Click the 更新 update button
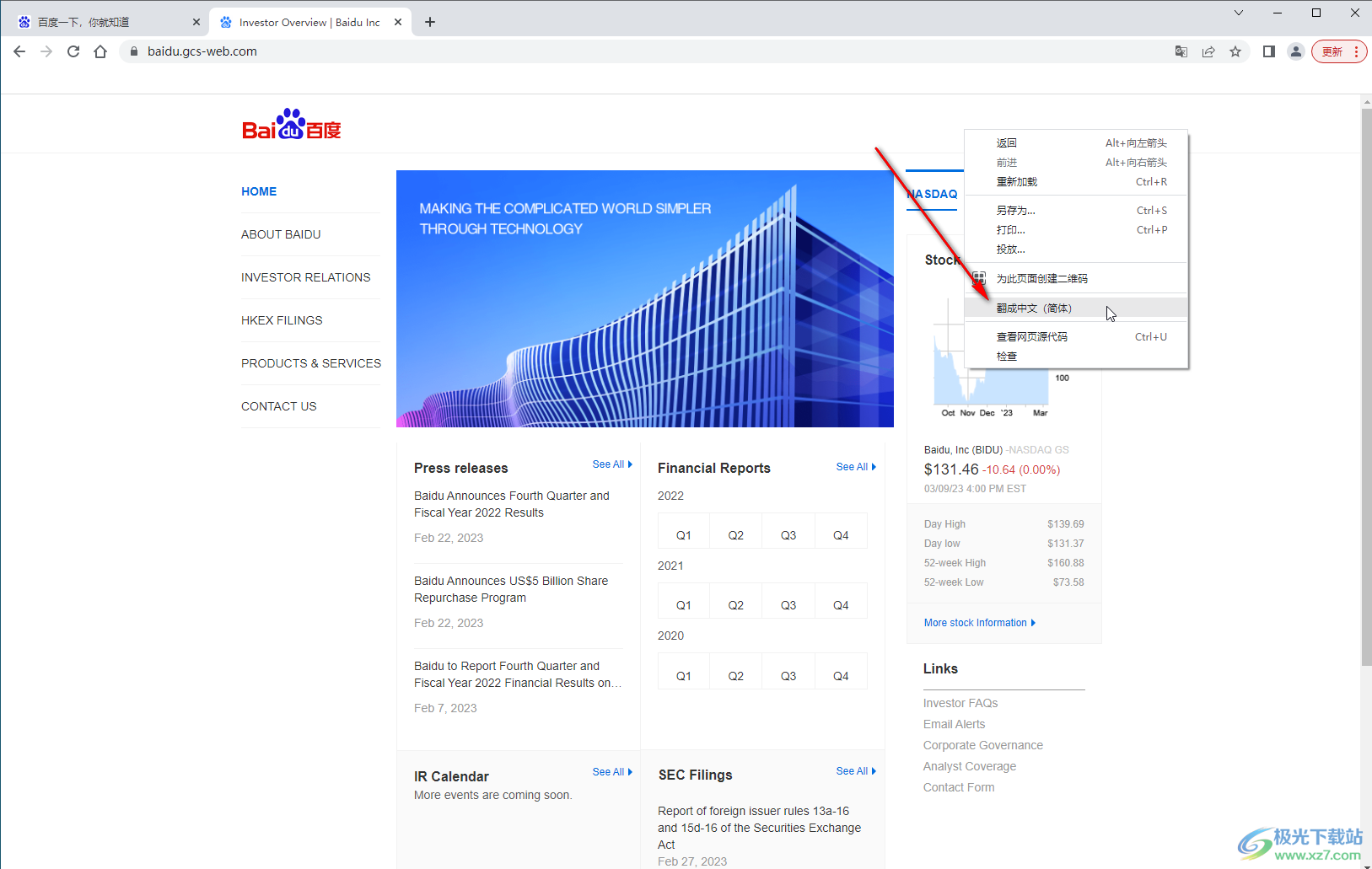Image resolution: width=1372 pixels, height=869 pixels. click(1339, 51)
